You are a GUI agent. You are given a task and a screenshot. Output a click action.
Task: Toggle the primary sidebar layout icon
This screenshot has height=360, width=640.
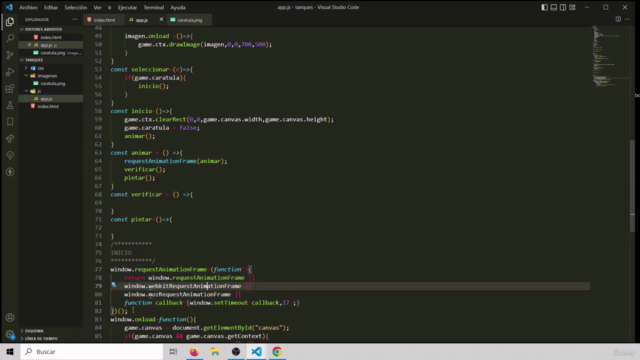pos(544,7)
